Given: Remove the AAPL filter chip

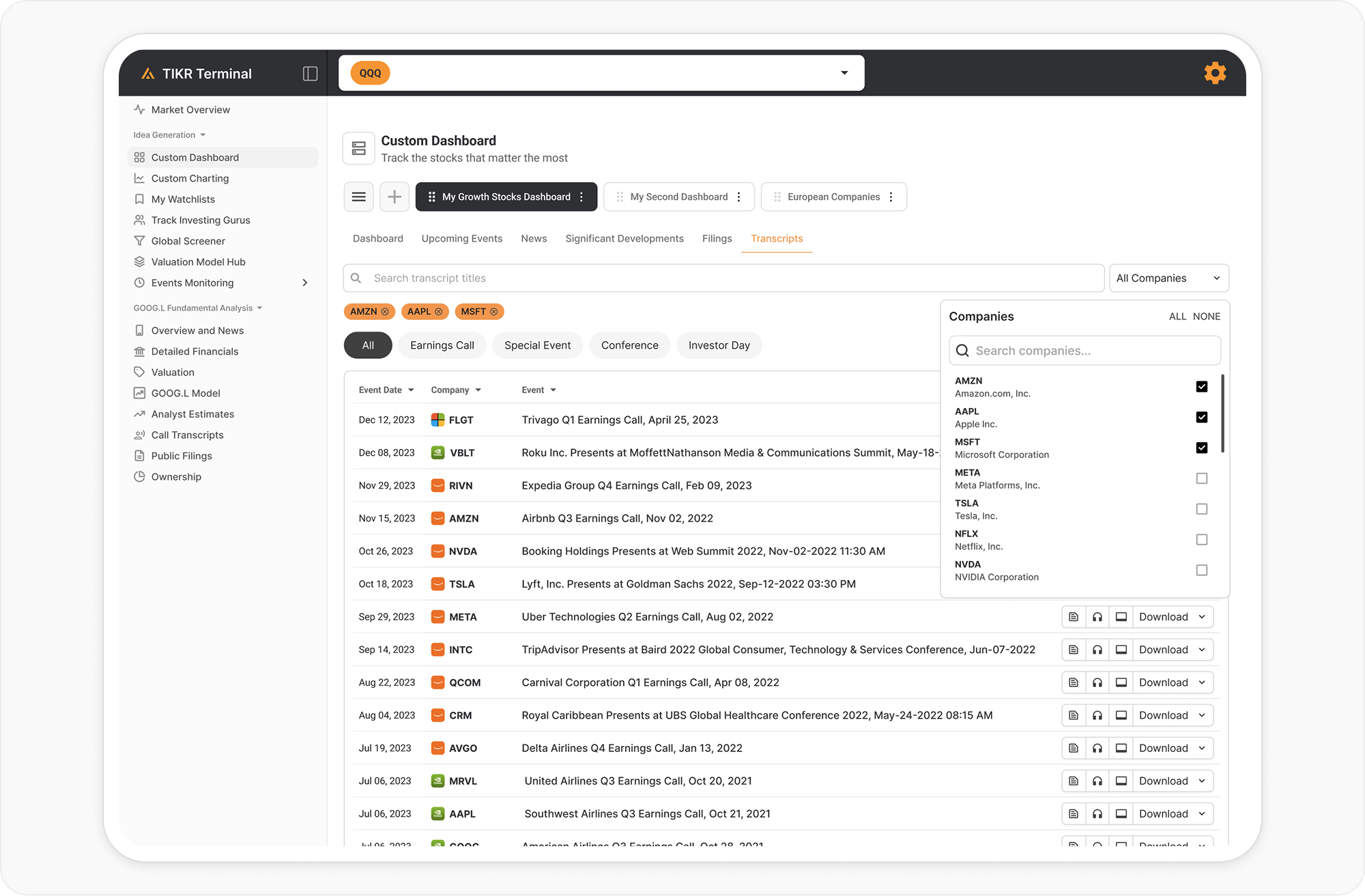Looking at the screenshot, I should [x=439, y=312].
